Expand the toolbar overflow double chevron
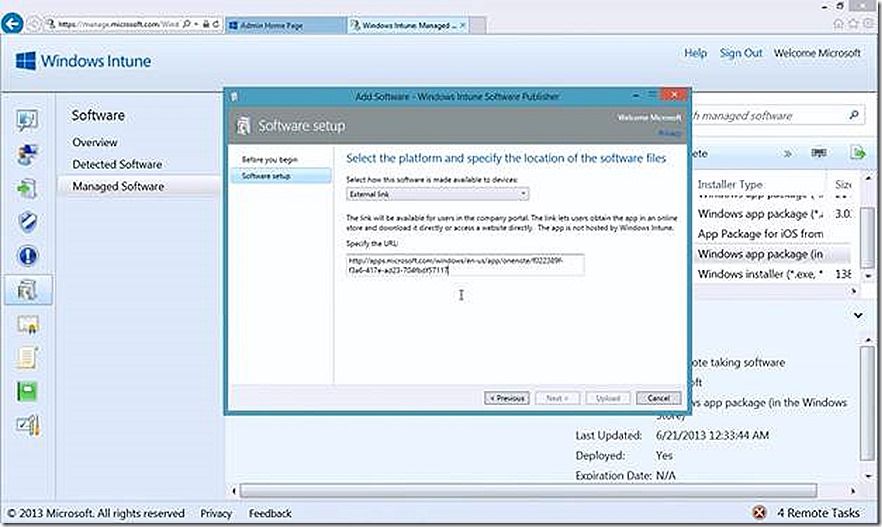Screen dimensions: 882x527 788,153
